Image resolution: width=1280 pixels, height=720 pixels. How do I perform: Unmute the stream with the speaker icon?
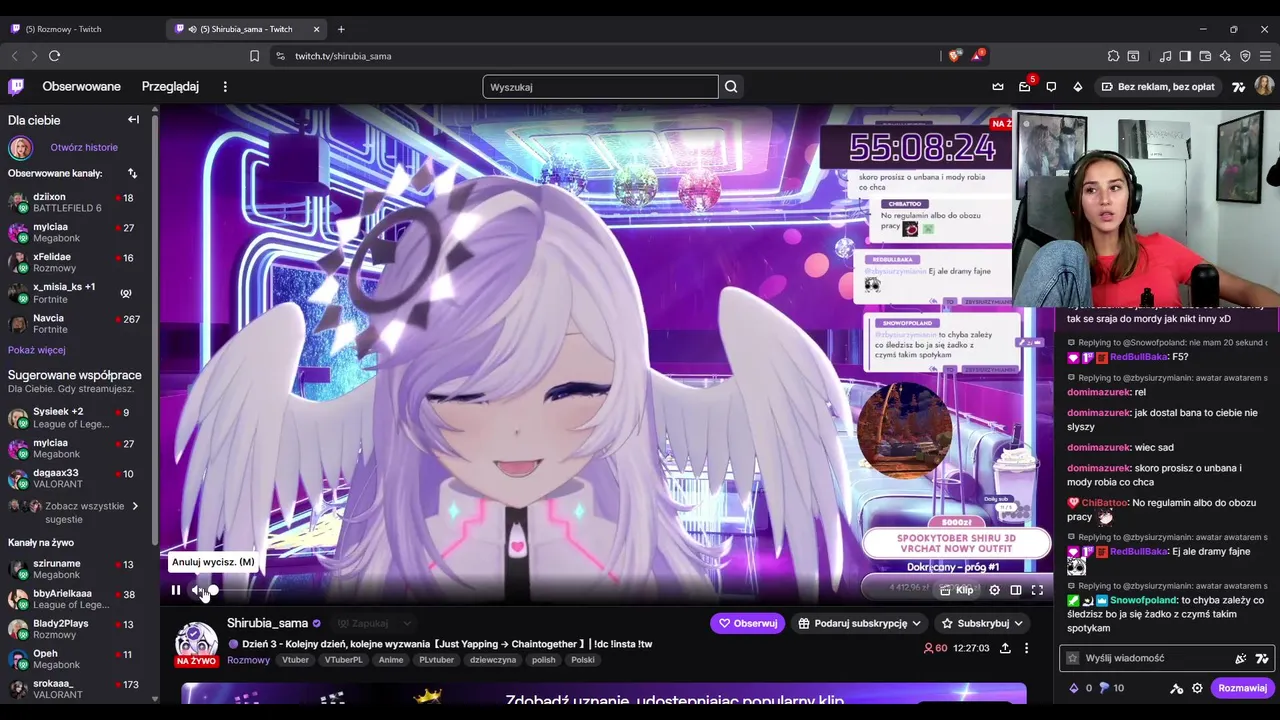pyautogui.click(x=197, y=590)
